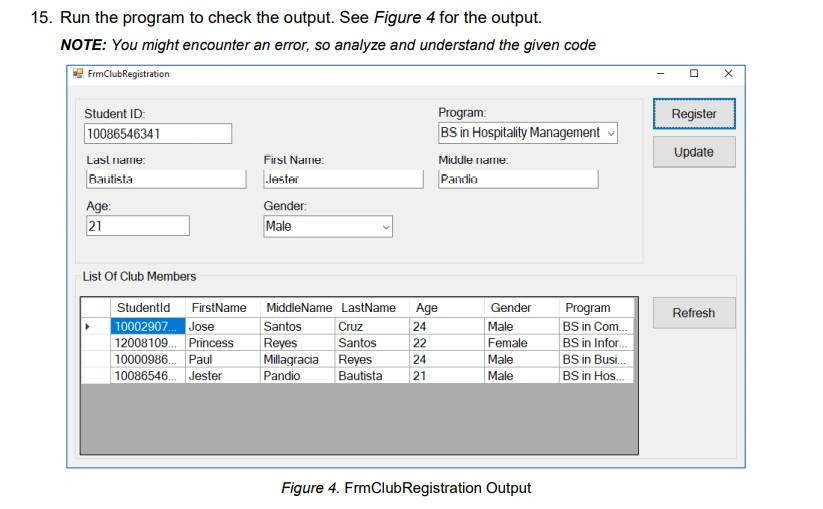
Task: Click the Program column header
Action: coord(596,307)
